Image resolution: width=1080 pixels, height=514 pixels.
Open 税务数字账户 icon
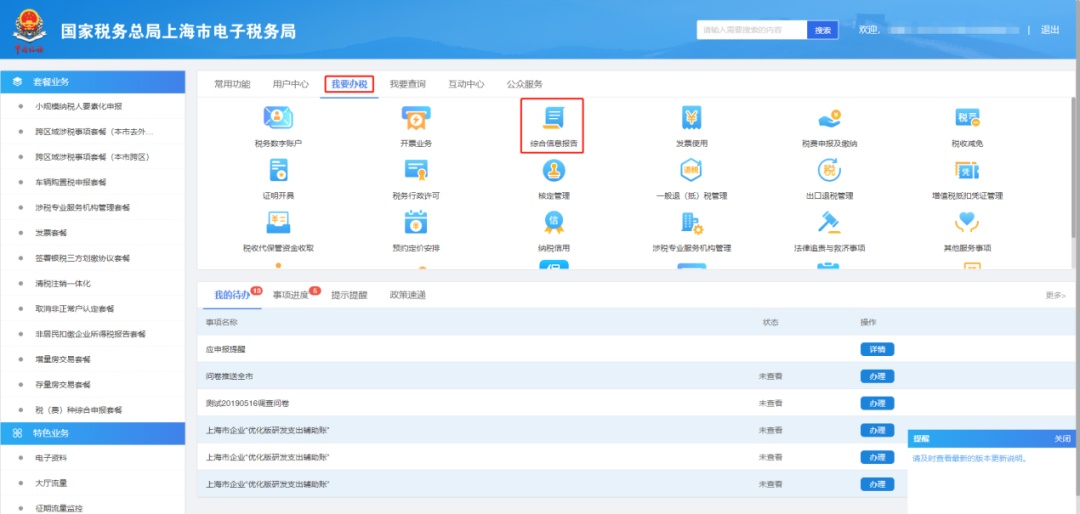(277, 119)
